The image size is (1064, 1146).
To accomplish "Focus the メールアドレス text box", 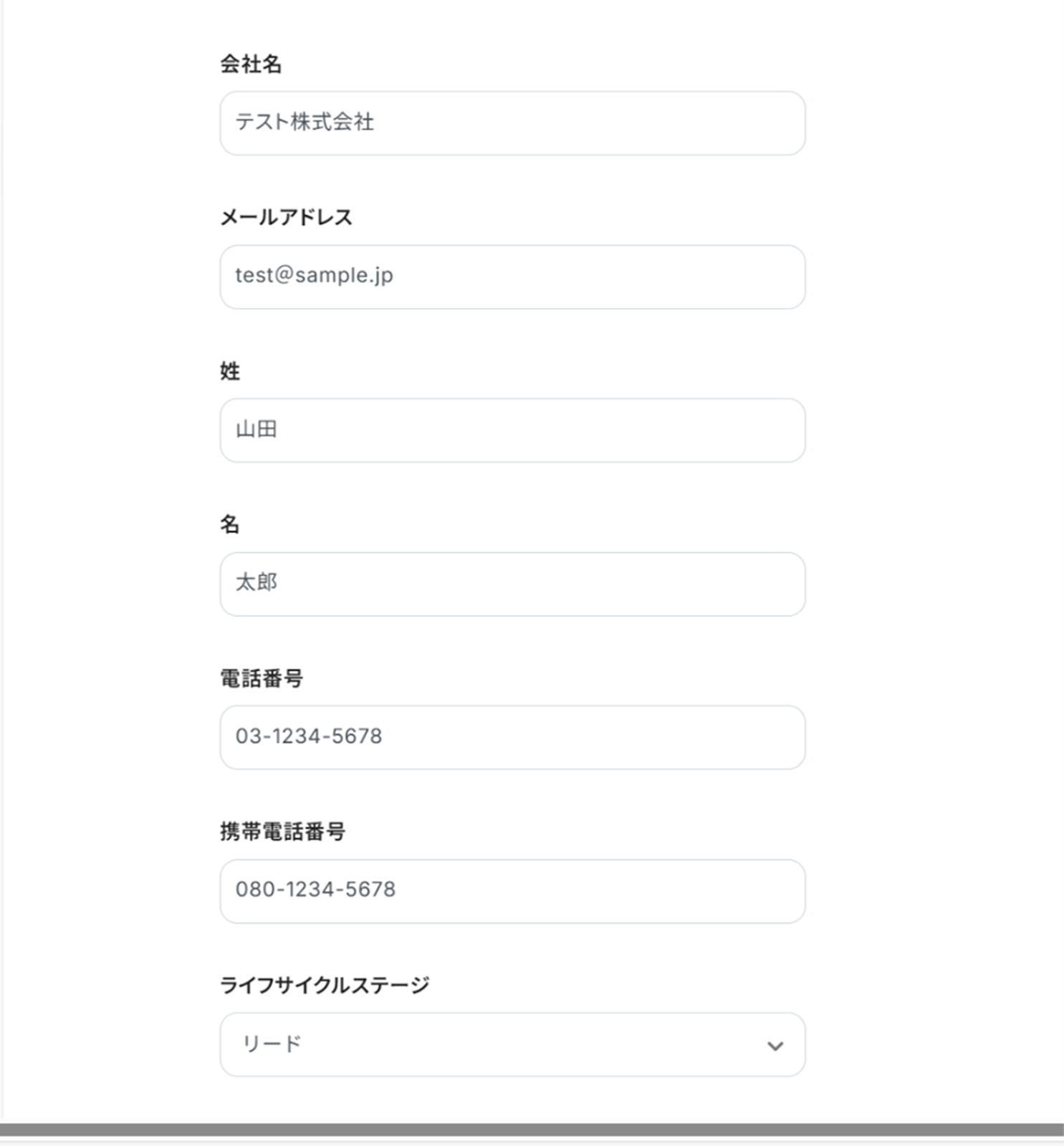I will point(512,277).
